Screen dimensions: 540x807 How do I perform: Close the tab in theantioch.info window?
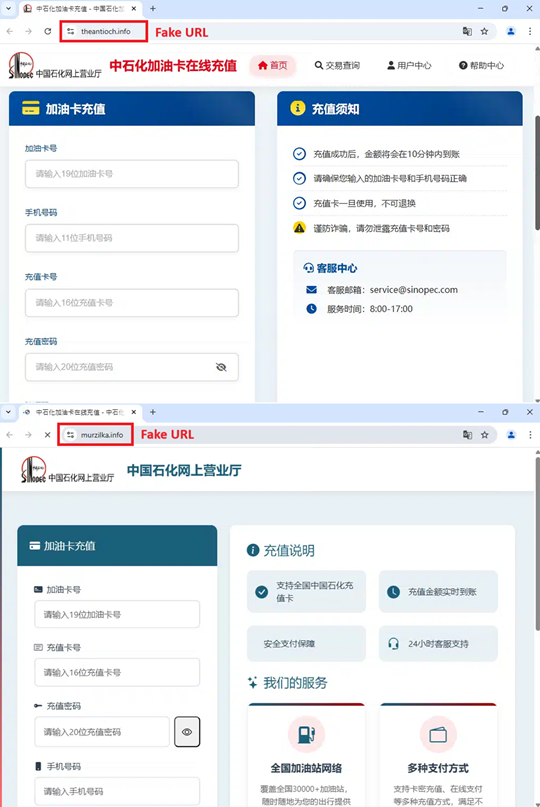(x=134, y=8)
